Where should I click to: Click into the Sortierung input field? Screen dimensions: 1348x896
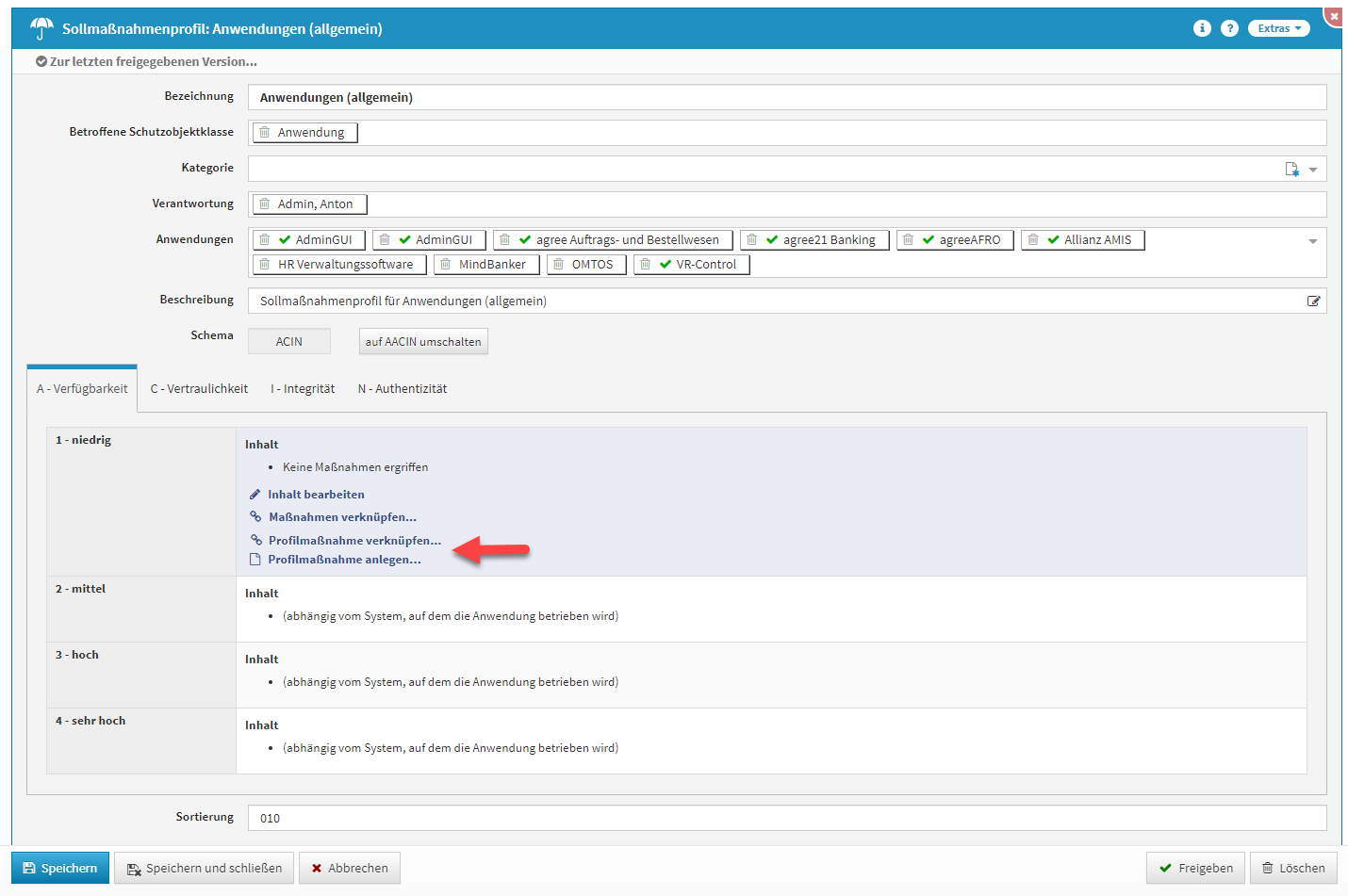[786, 818]
